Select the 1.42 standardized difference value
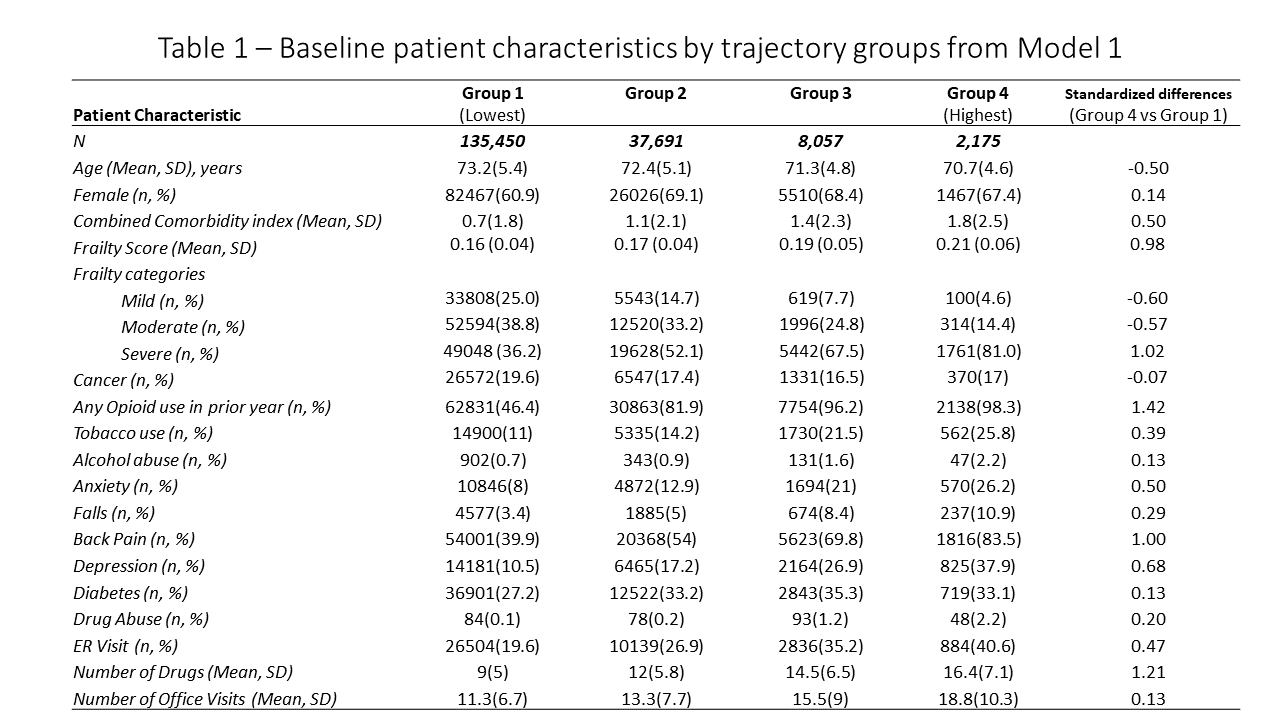This screenshot has height=720, width=1280. pyautogui.click(x=1147, y=407)
